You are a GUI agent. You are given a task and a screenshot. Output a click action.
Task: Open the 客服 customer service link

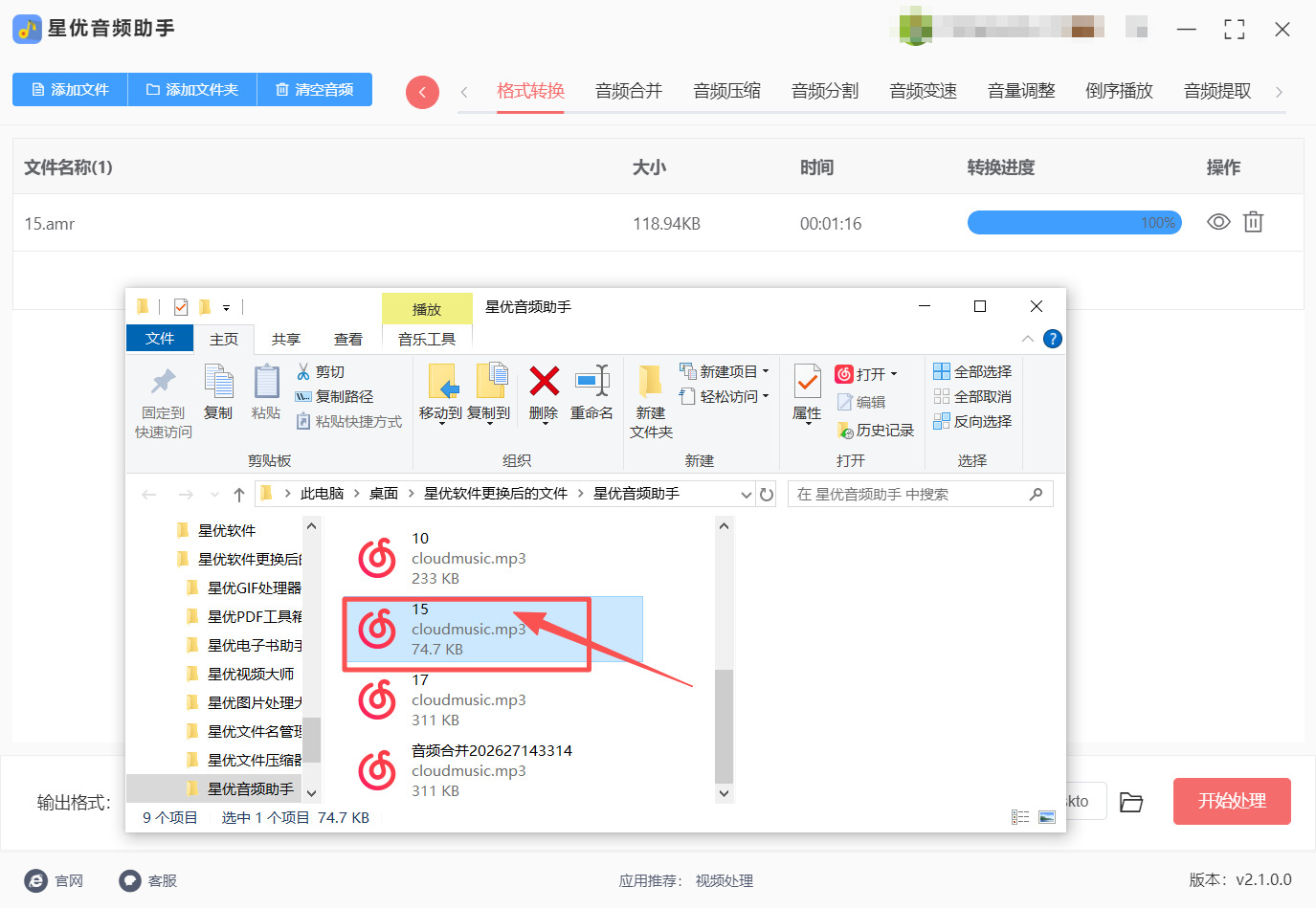pos(148,880)
